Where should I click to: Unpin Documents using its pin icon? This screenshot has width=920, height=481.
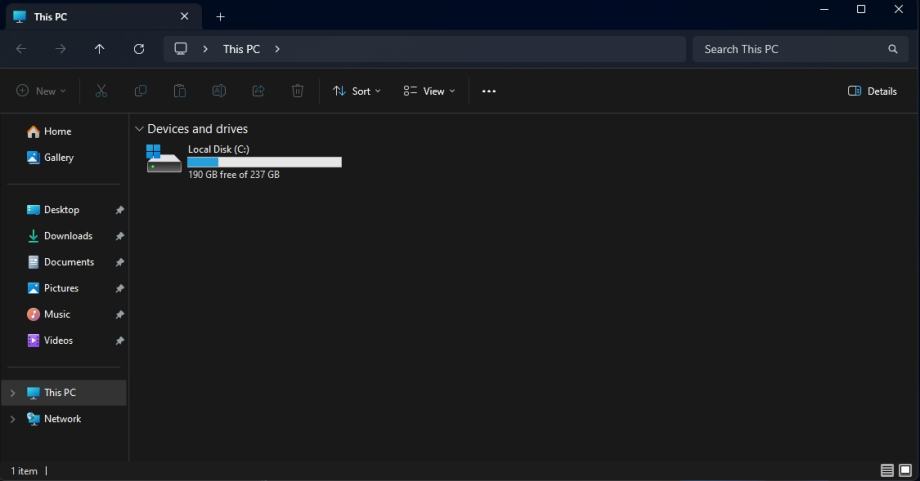coord(120,262)
